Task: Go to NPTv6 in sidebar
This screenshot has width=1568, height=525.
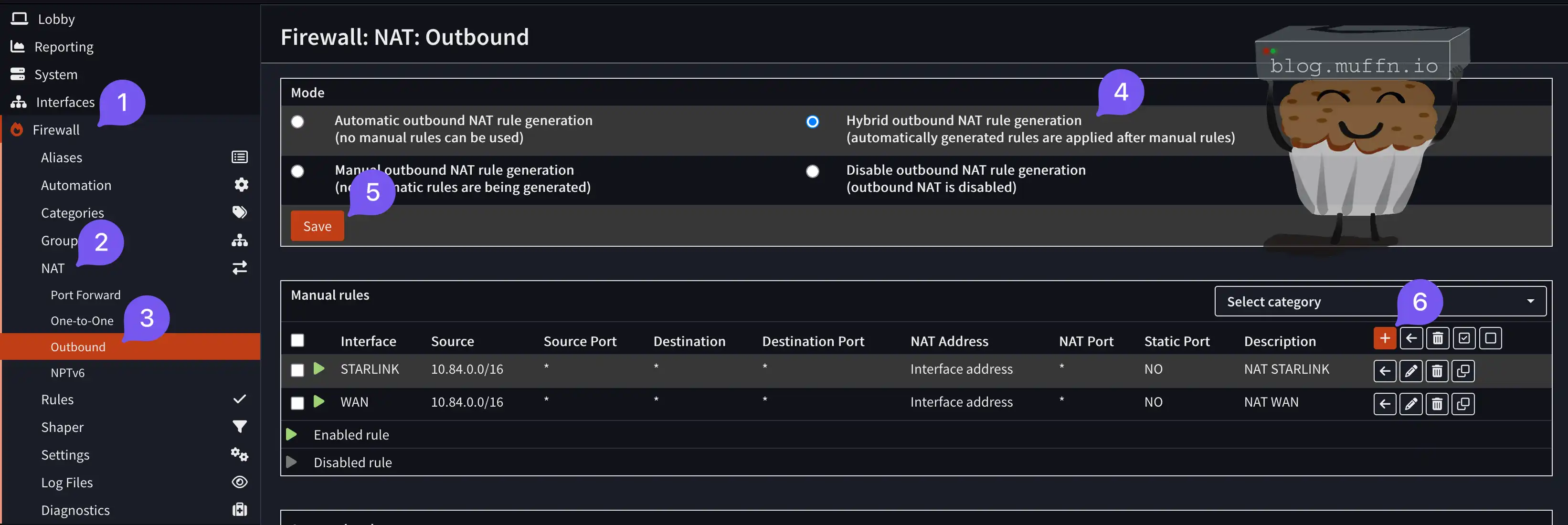Action: click(x=68, y=373)
